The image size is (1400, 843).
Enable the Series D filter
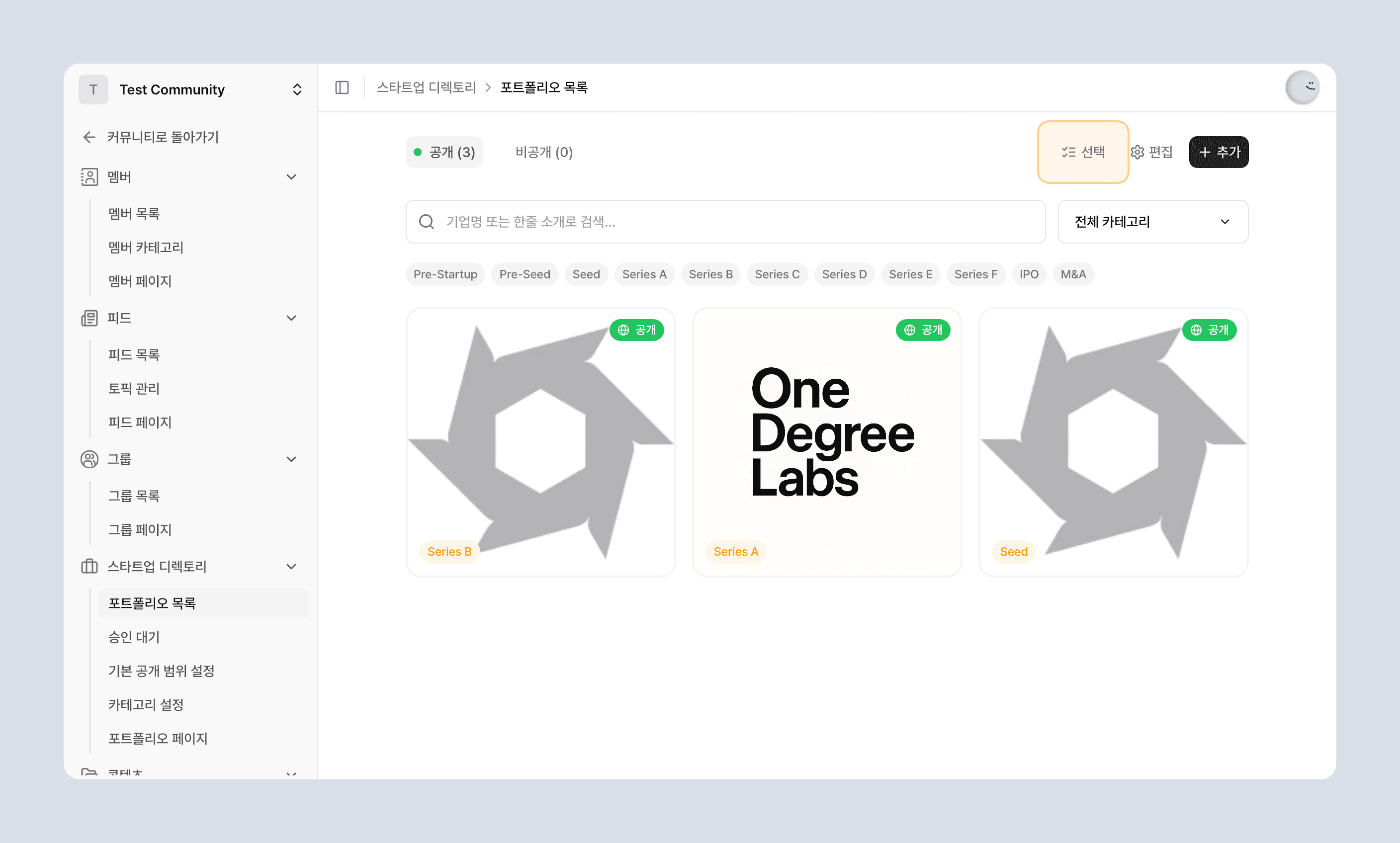click(844, 274)
